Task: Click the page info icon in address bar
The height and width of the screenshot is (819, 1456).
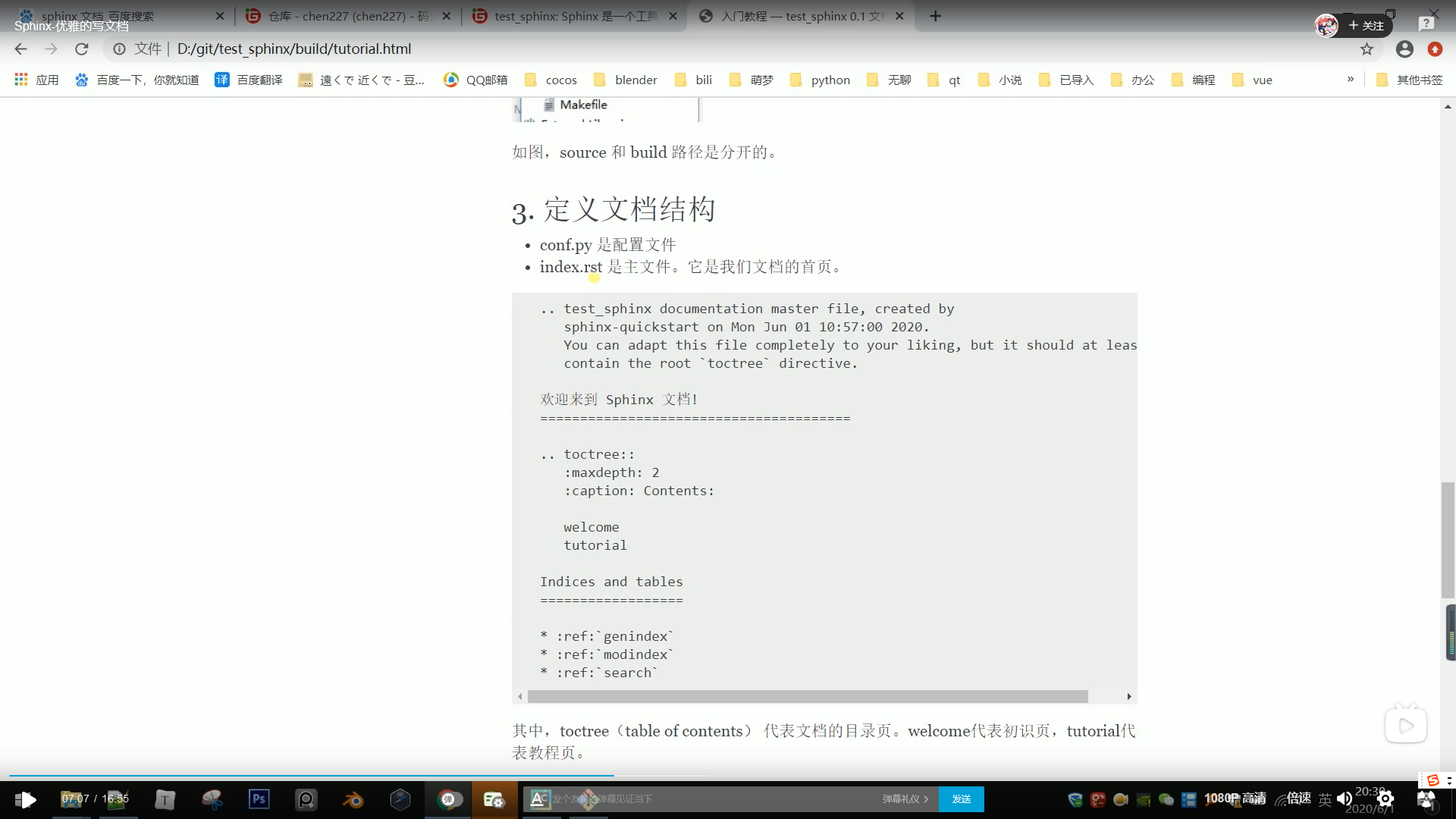Action: pos(120,49)
